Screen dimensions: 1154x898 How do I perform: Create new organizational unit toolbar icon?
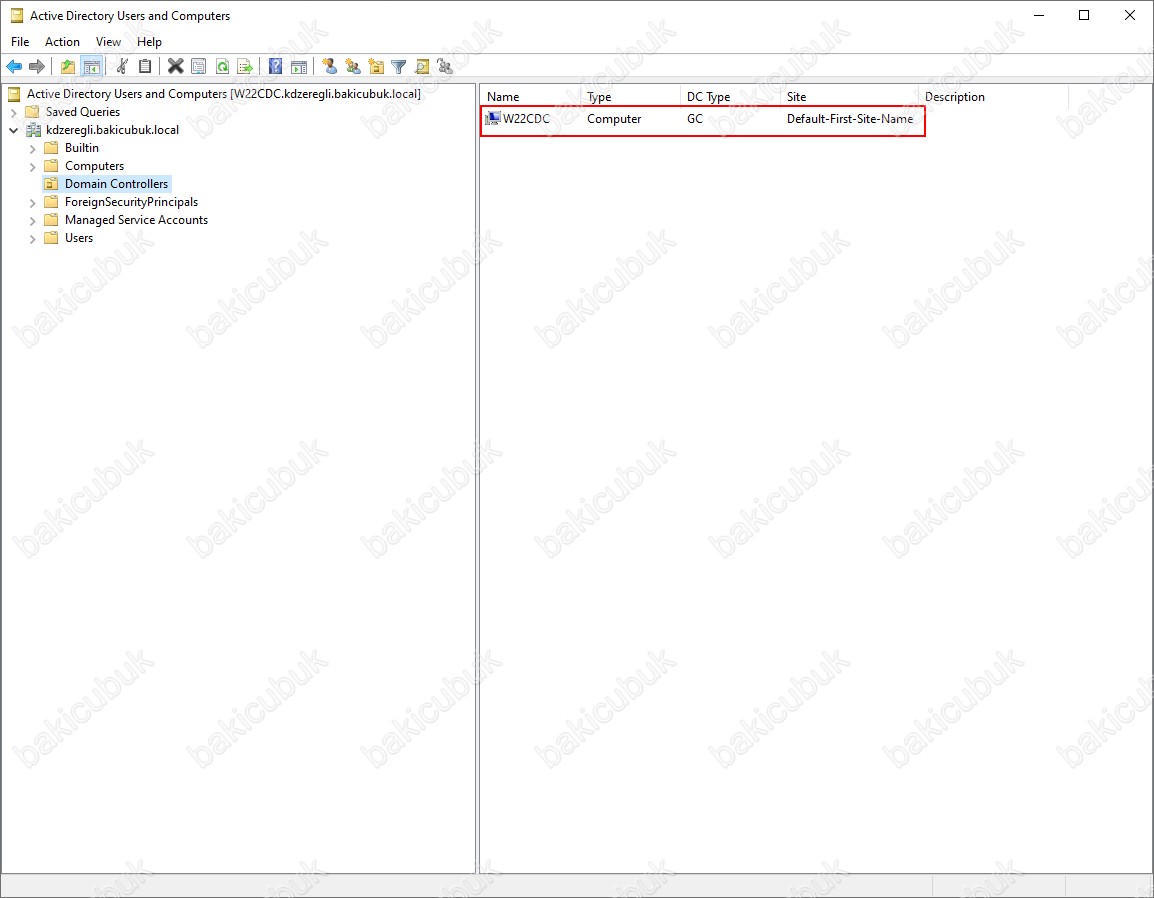click(x=376, y=67)
